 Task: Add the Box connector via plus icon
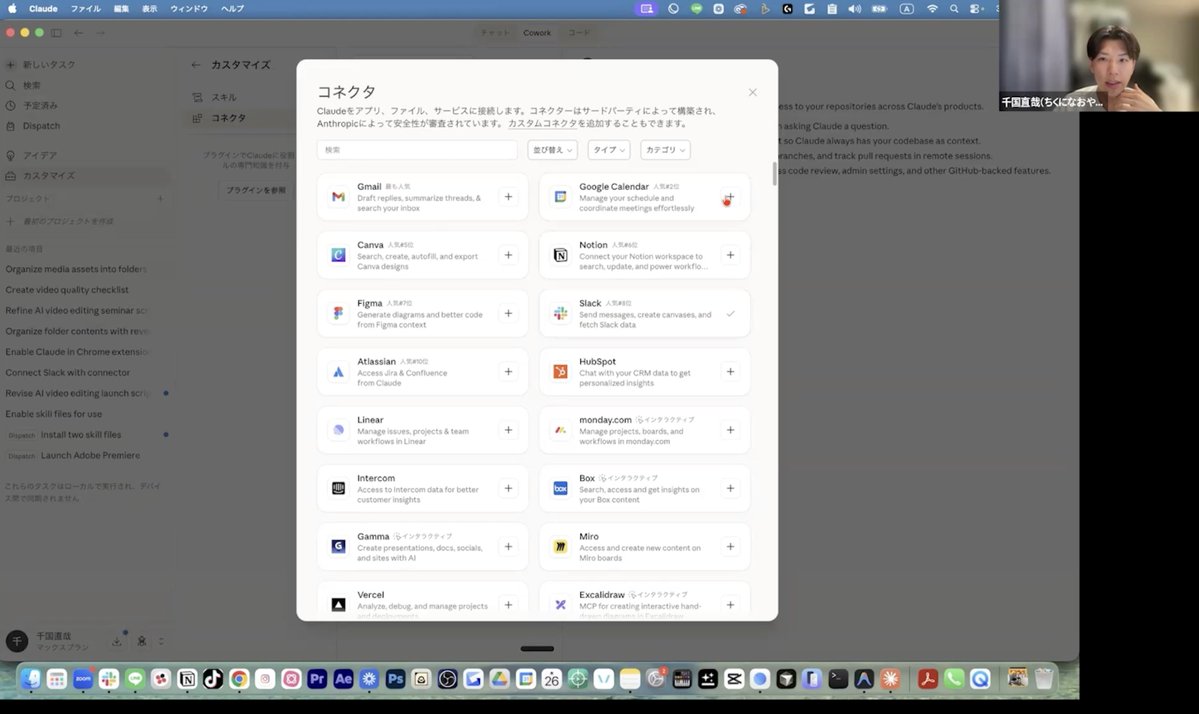730,488
